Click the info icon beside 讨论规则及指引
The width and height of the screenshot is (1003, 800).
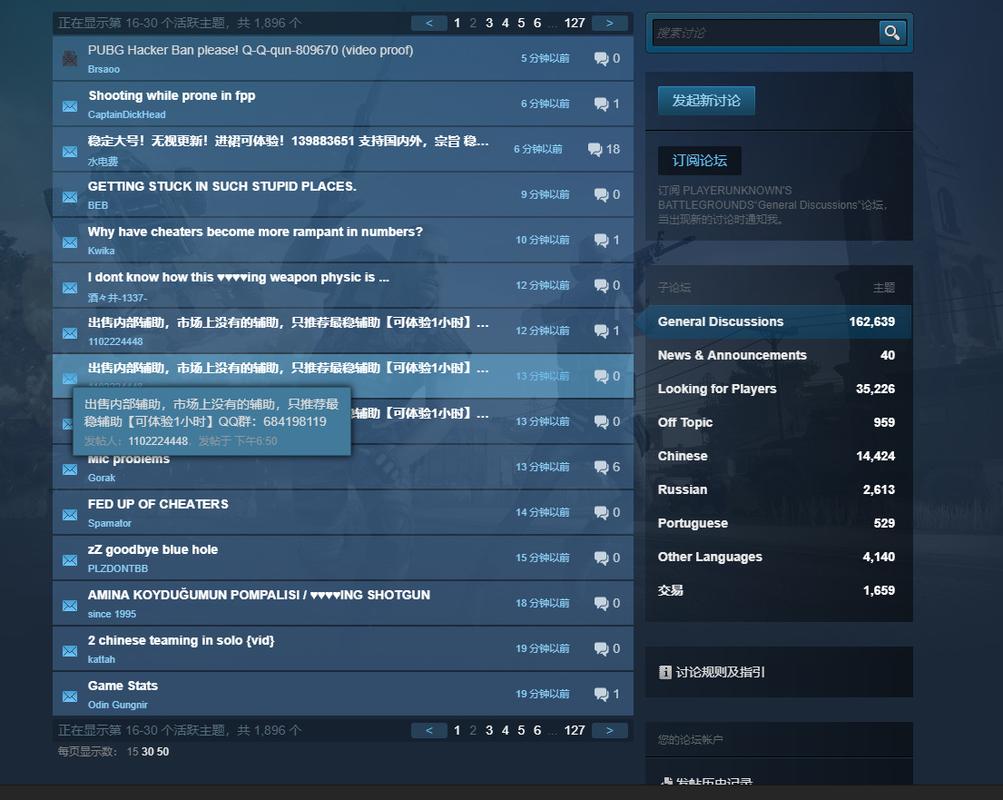tap(665, 672)
